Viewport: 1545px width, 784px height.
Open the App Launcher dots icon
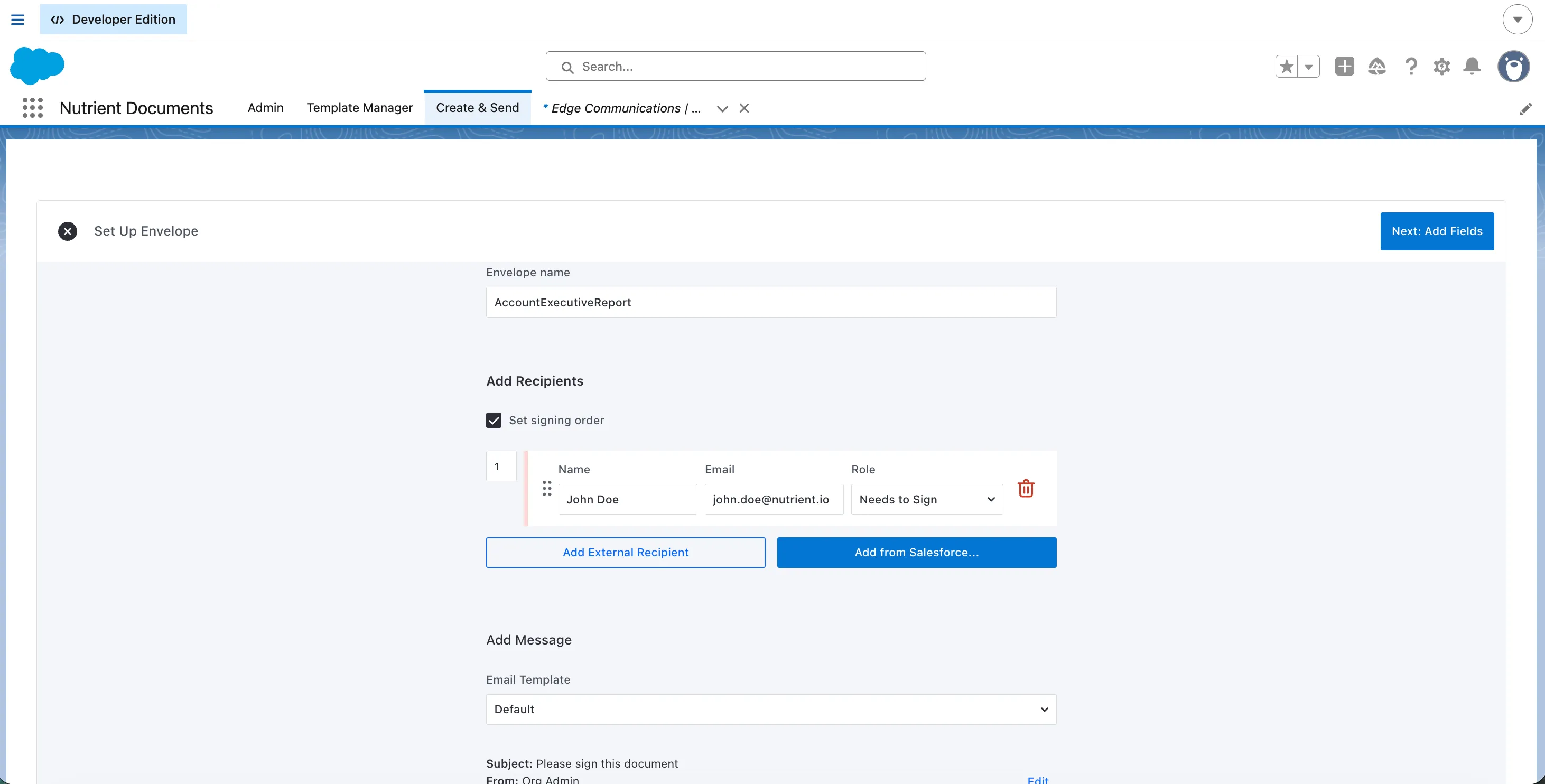click(x=32, y=108)
